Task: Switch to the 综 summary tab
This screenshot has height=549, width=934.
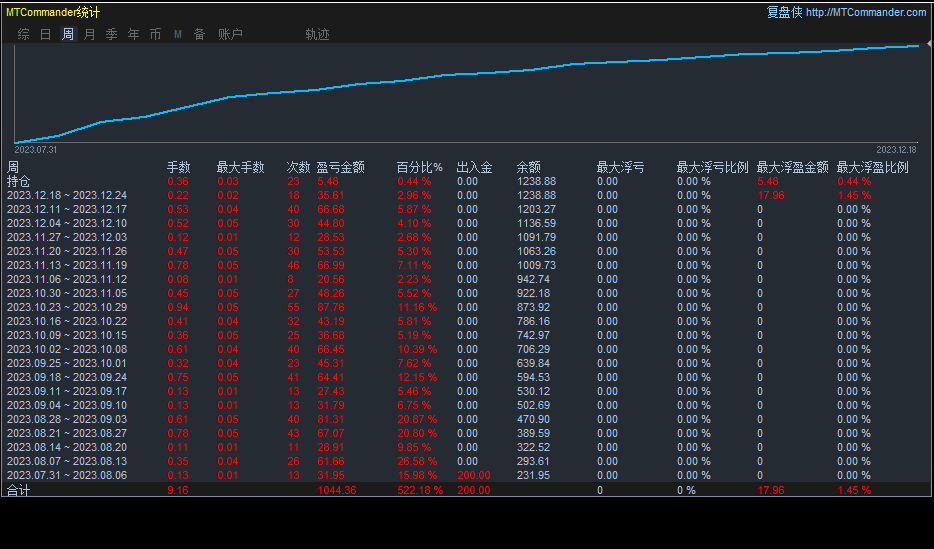Action: [24, 35]
